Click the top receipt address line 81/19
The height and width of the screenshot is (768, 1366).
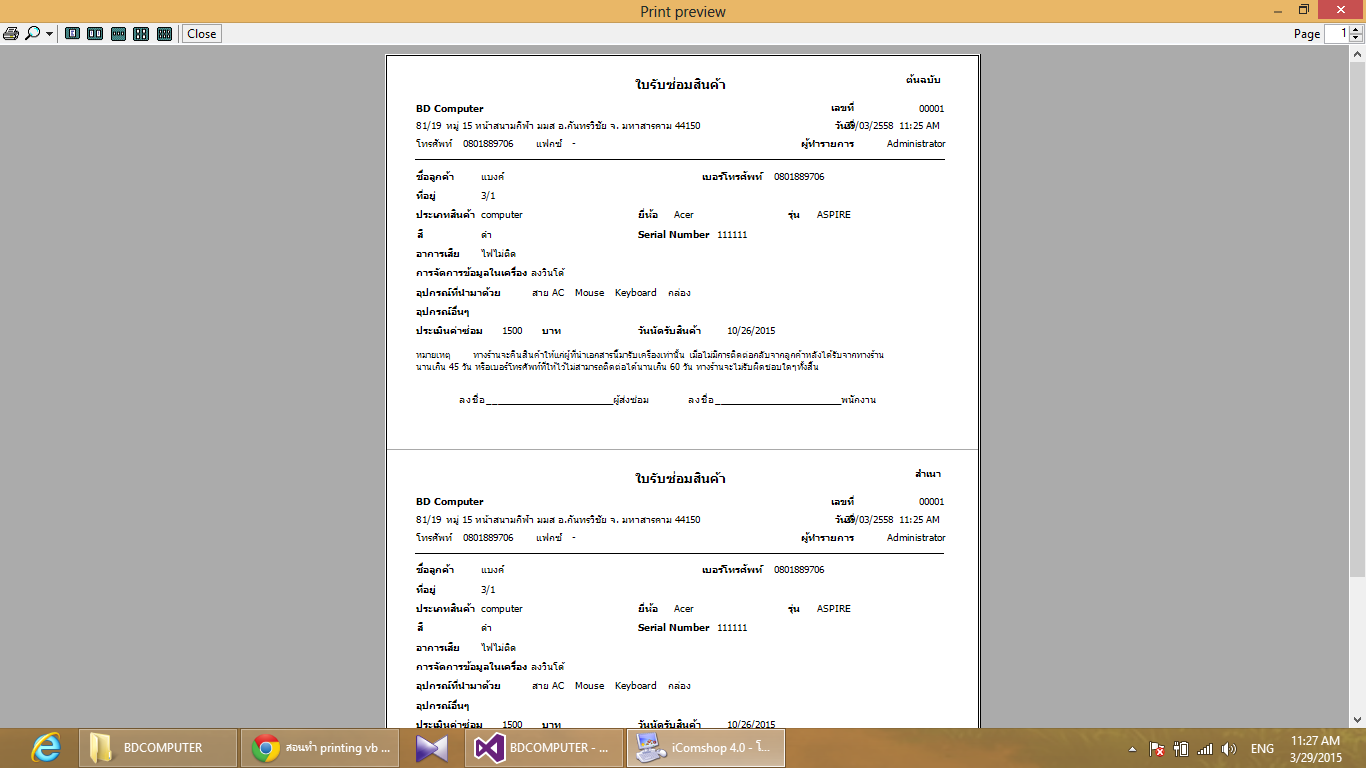pyautogui.click(x=558, y=125)
